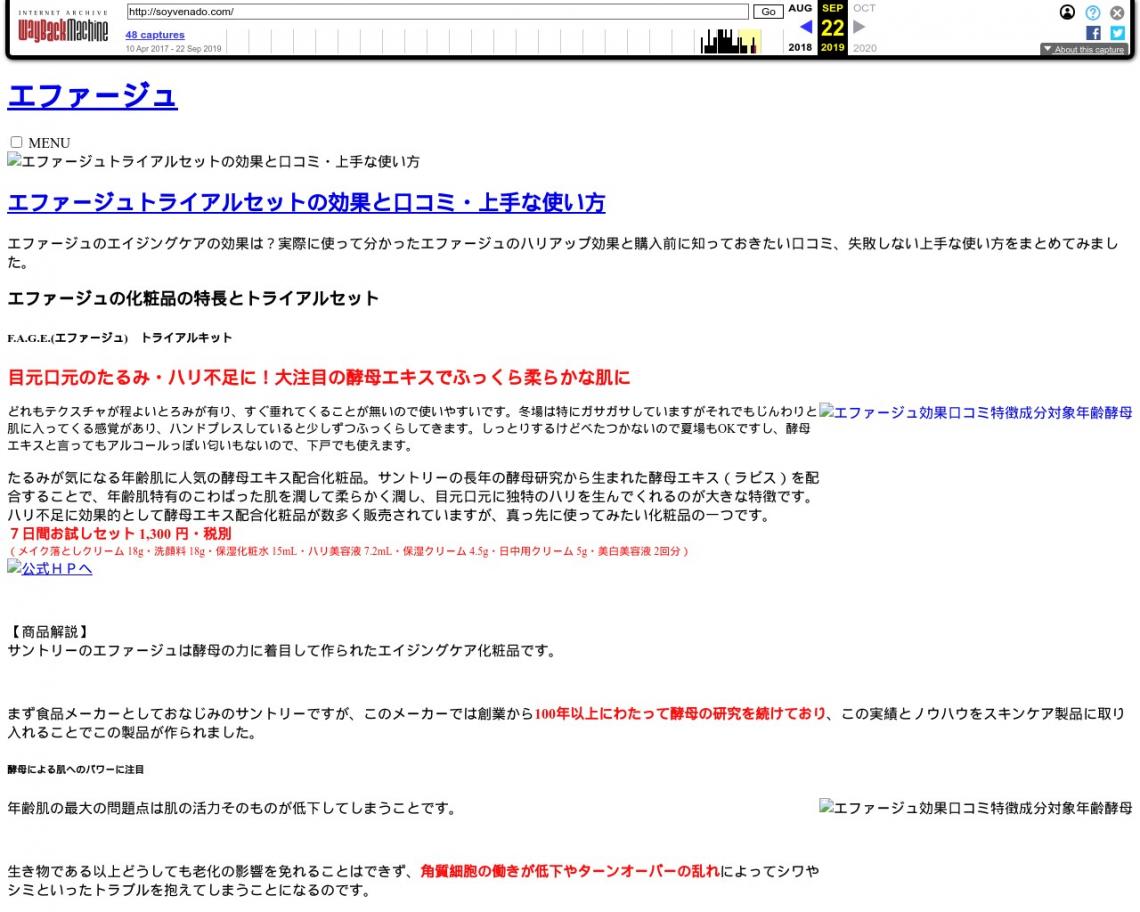Click the red text 100年以上にわたって酵母の研究を続けており
This screenshot has width=1140, height=912.
(681, 713)
